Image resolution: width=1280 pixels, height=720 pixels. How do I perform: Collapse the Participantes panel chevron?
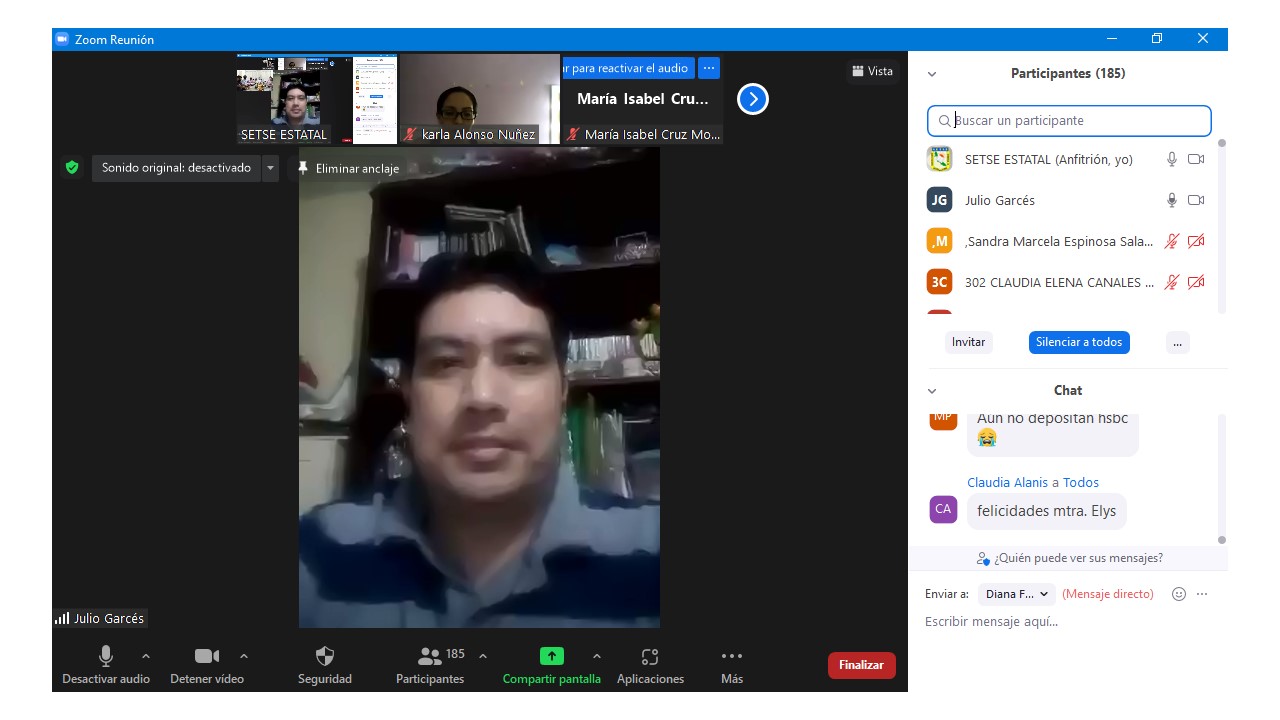(932, 74)
